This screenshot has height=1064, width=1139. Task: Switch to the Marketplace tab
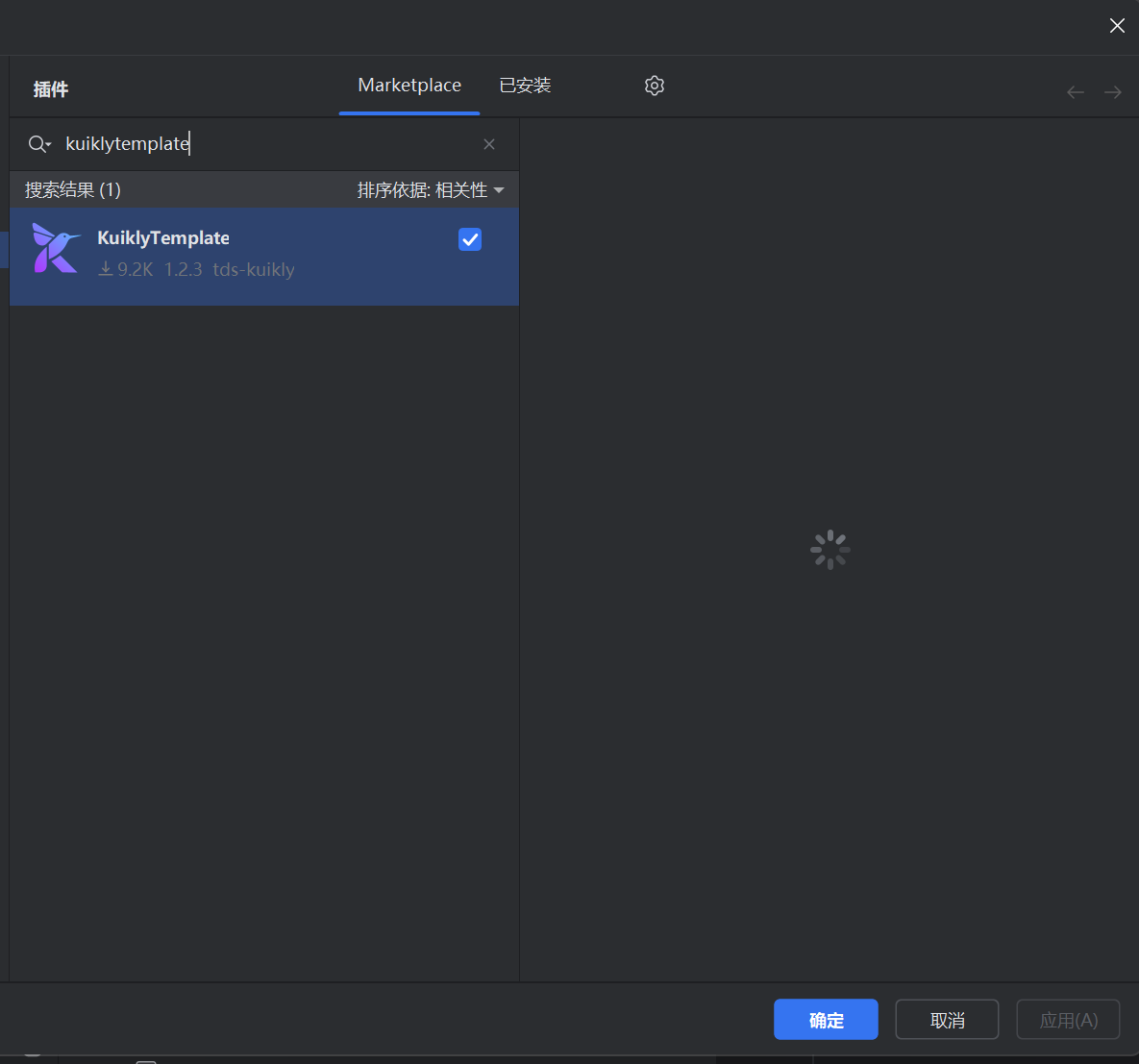409,86
